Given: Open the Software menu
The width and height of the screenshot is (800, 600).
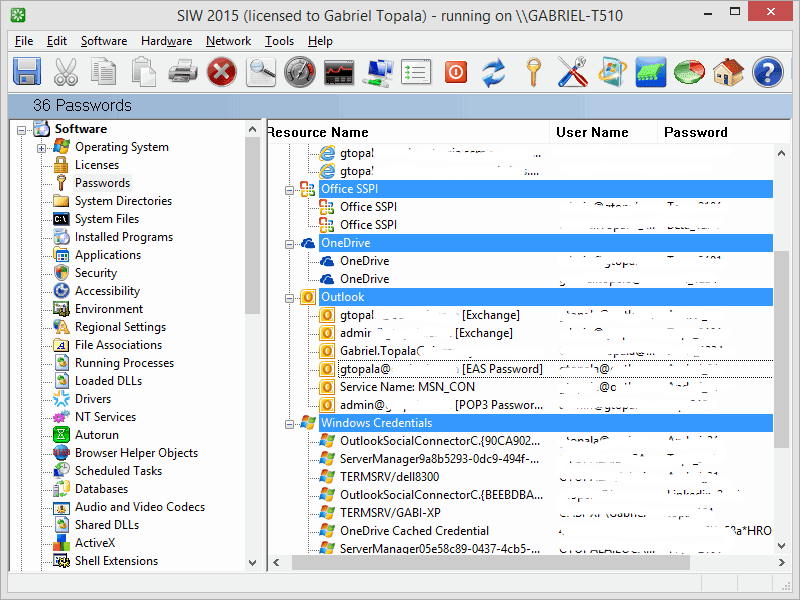Looking at the screenshot, I should coord(104,41).
